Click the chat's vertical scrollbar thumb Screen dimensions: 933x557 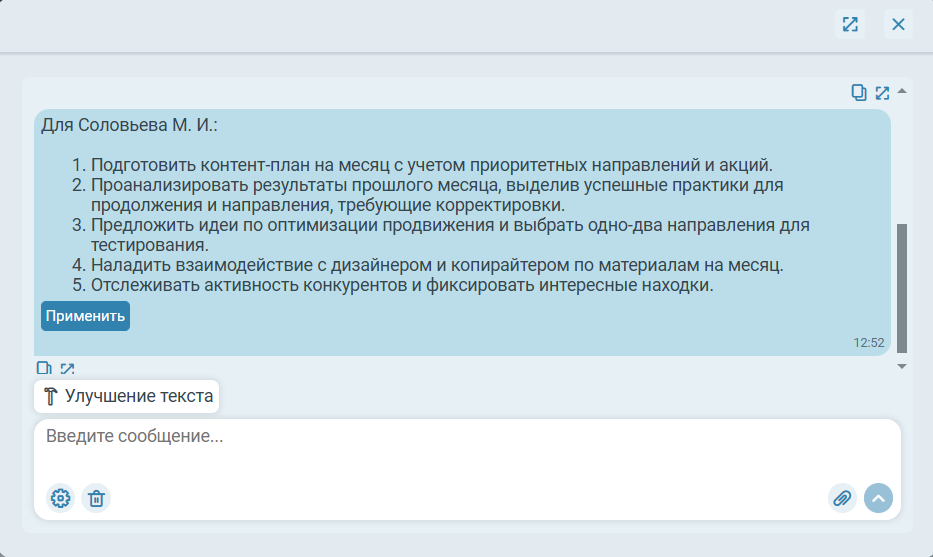pyautogui.click(x=902, y=288)
